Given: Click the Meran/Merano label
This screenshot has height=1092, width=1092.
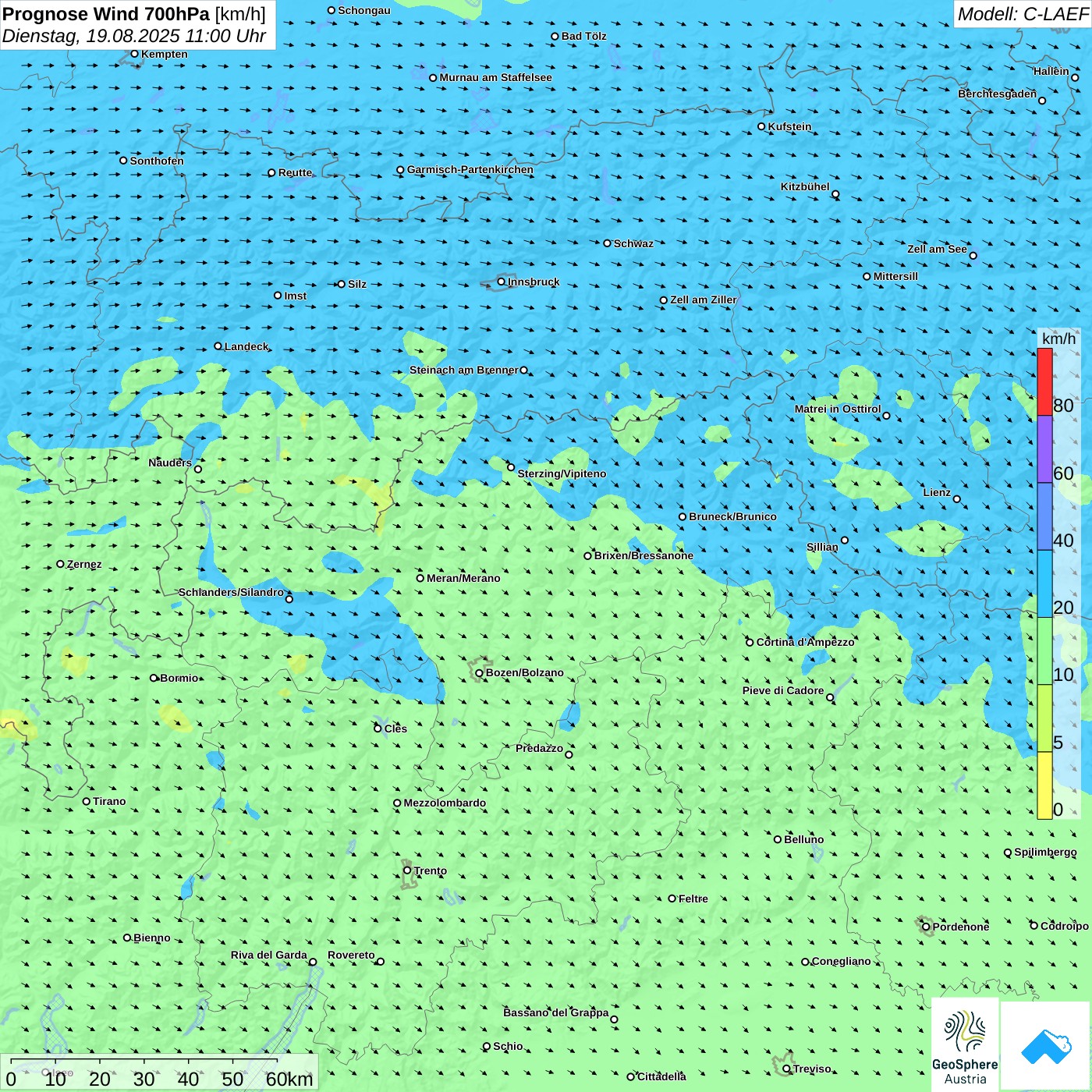Looking at the screenshot, I should coord(463,578).
